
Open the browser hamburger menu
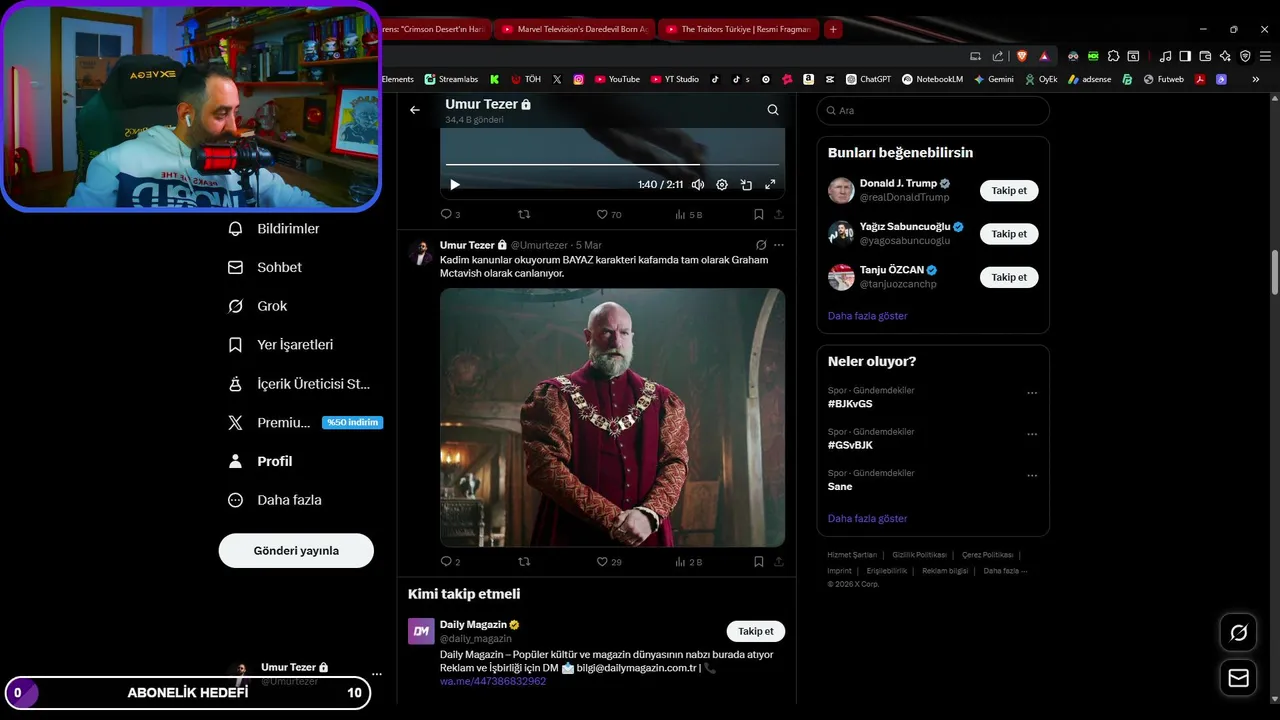(x=1264, y=56)
